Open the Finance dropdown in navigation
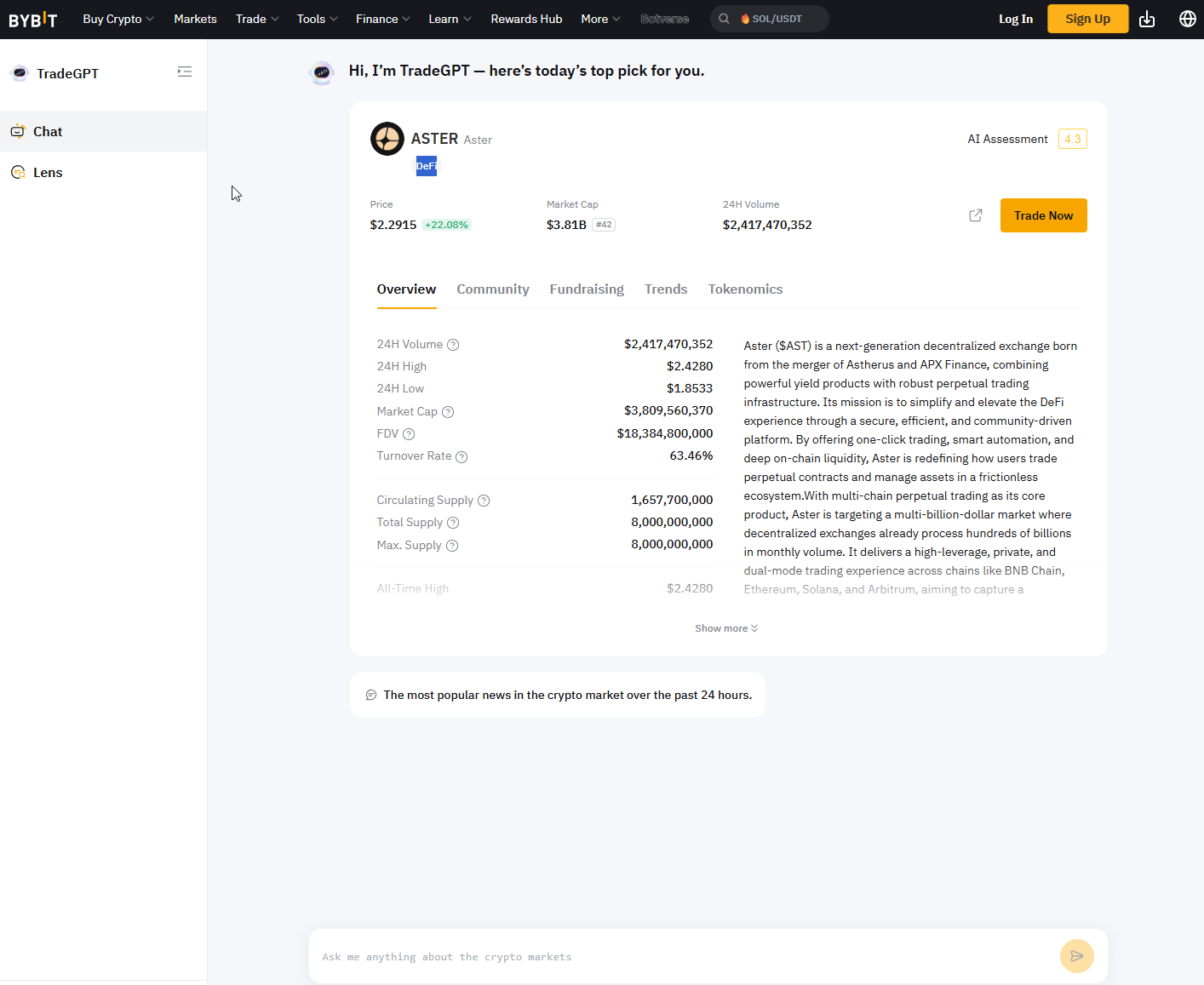 coord(382,19)
